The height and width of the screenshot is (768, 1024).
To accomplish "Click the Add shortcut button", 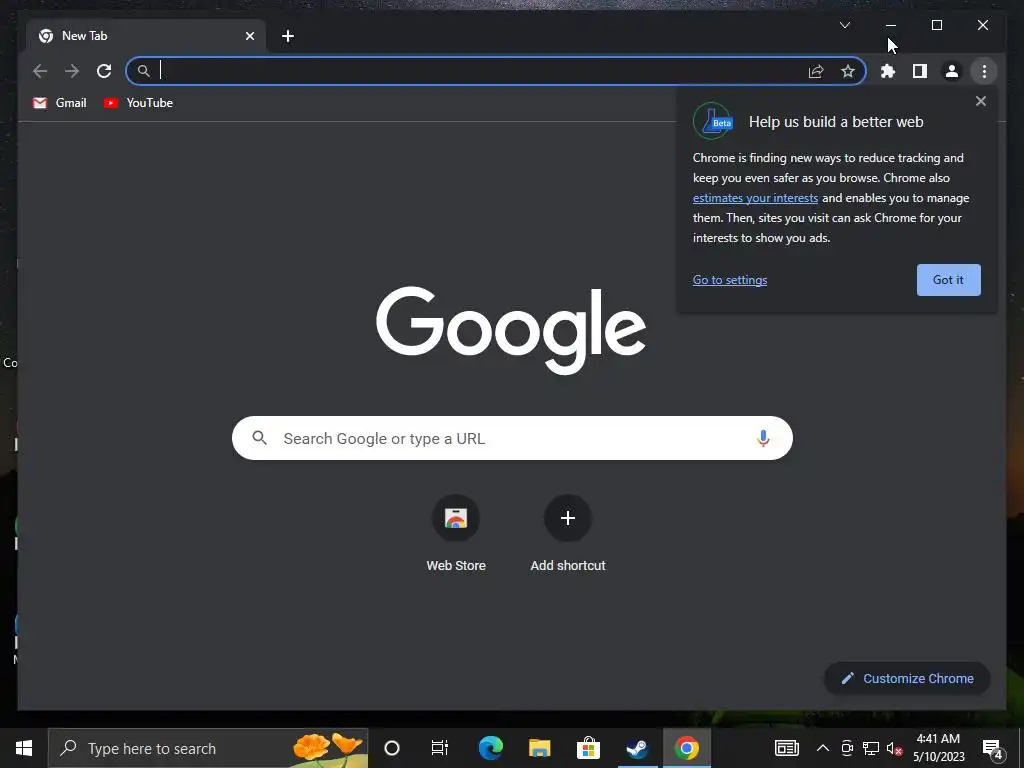I will click(x=568, y=534).
